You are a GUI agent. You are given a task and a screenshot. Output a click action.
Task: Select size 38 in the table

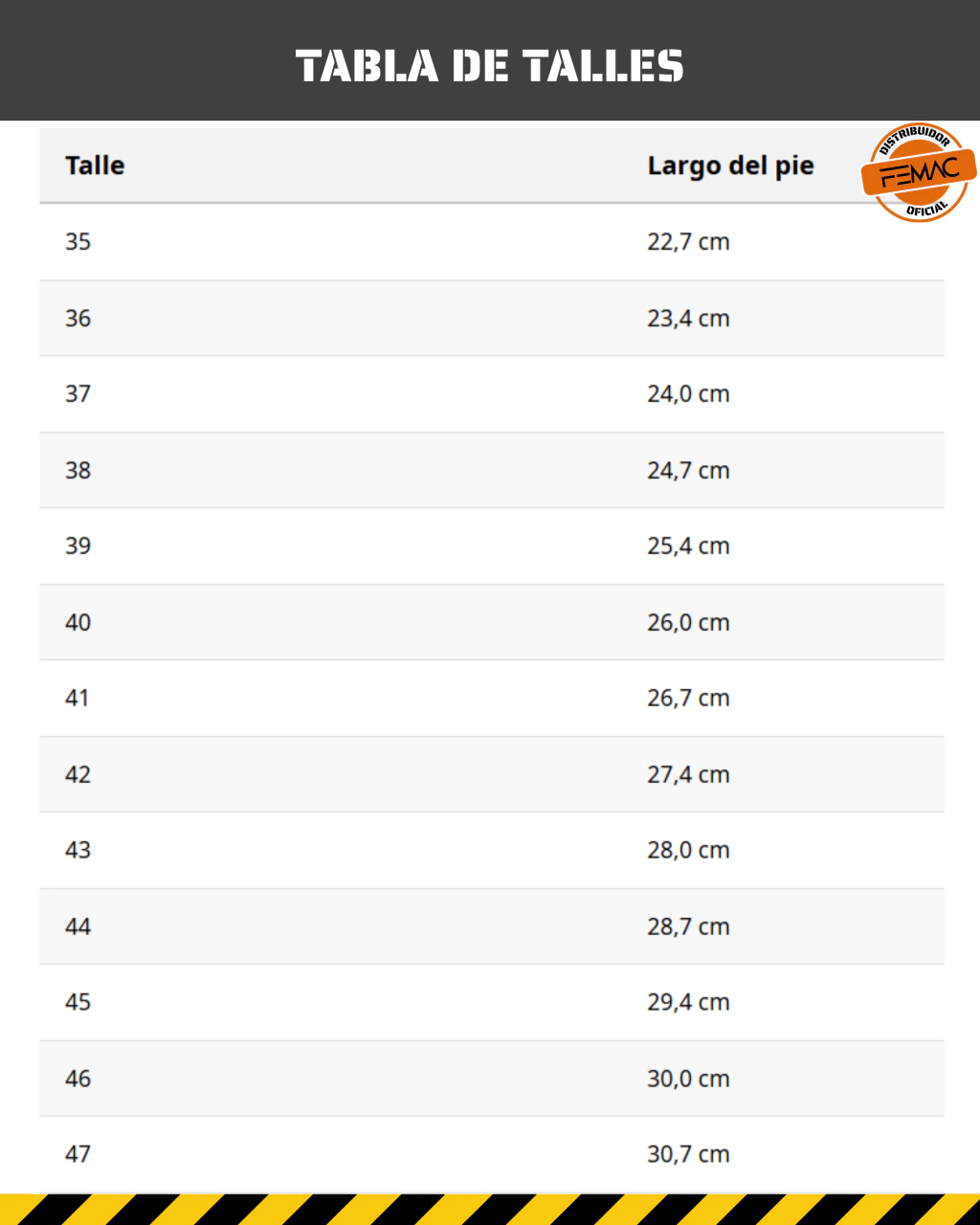click(x=78, y=470)
